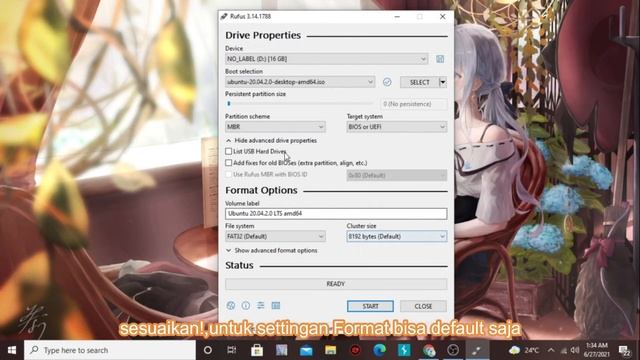
Task: Open the notification center icon
Action: pos(624,350)
